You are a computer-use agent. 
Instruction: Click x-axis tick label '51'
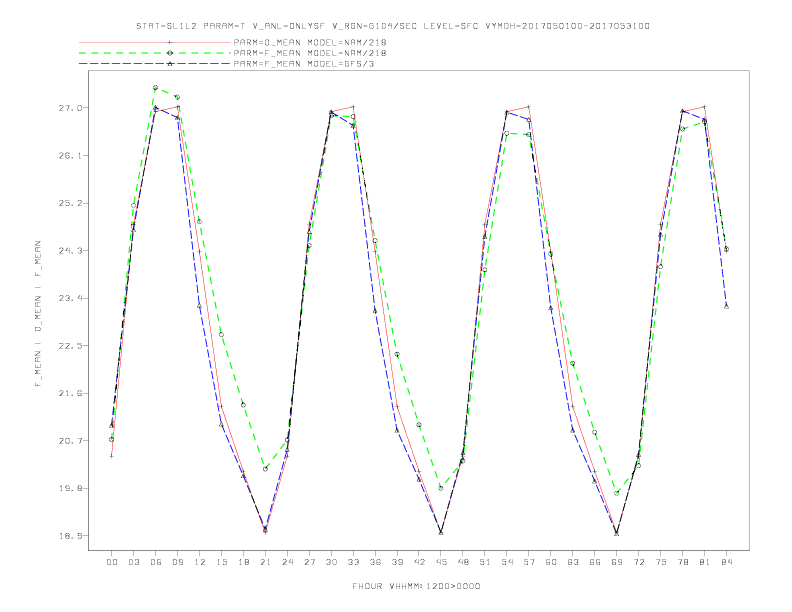tap(485, 562)
